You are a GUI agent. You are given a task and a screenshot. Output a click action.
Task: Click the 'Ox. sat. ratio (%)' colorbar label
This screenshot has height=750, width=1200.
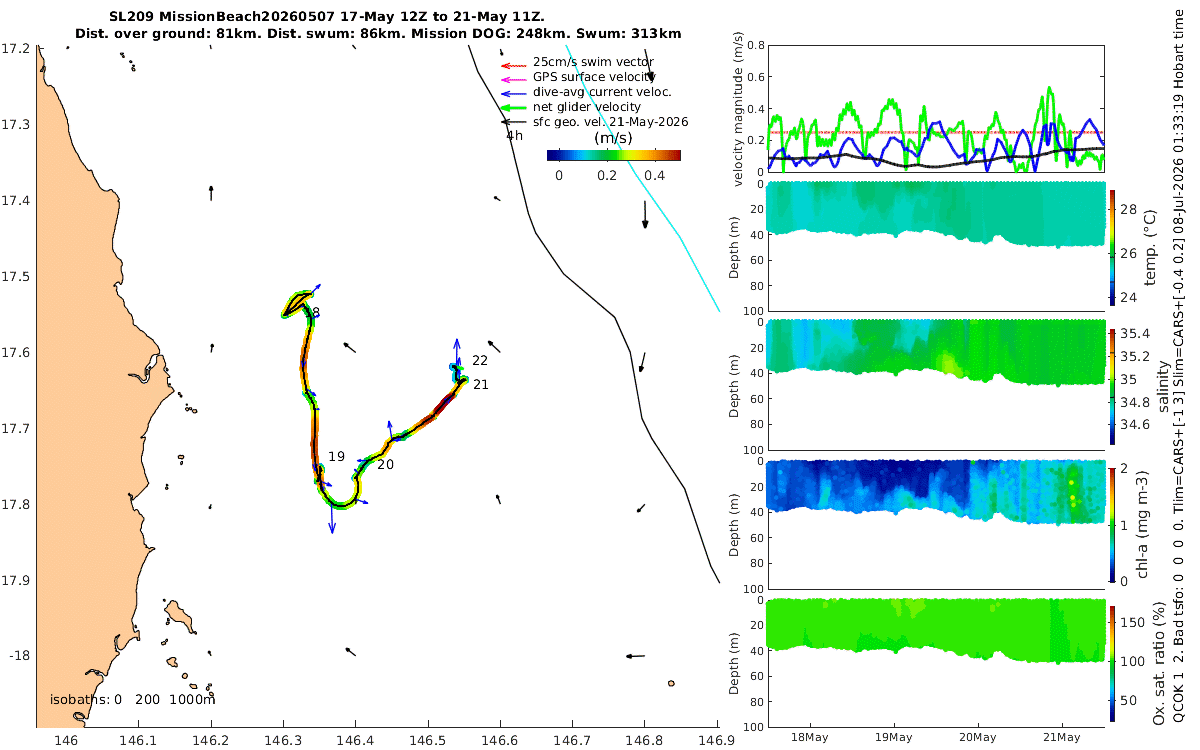1162,662
